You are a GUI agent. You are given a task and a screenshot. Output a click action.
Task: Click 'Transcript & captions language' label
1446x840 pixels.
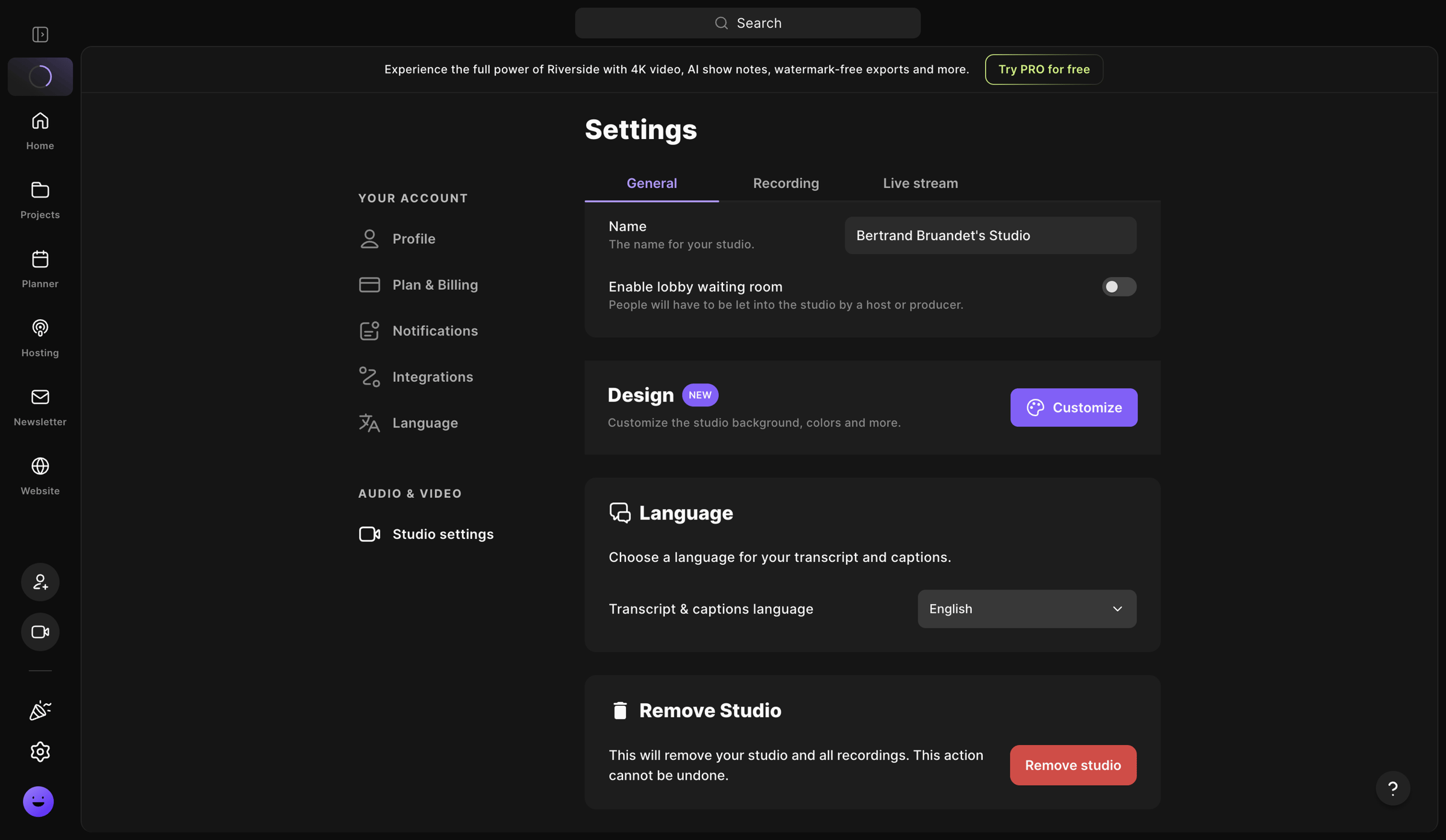[x=710, y=609]
